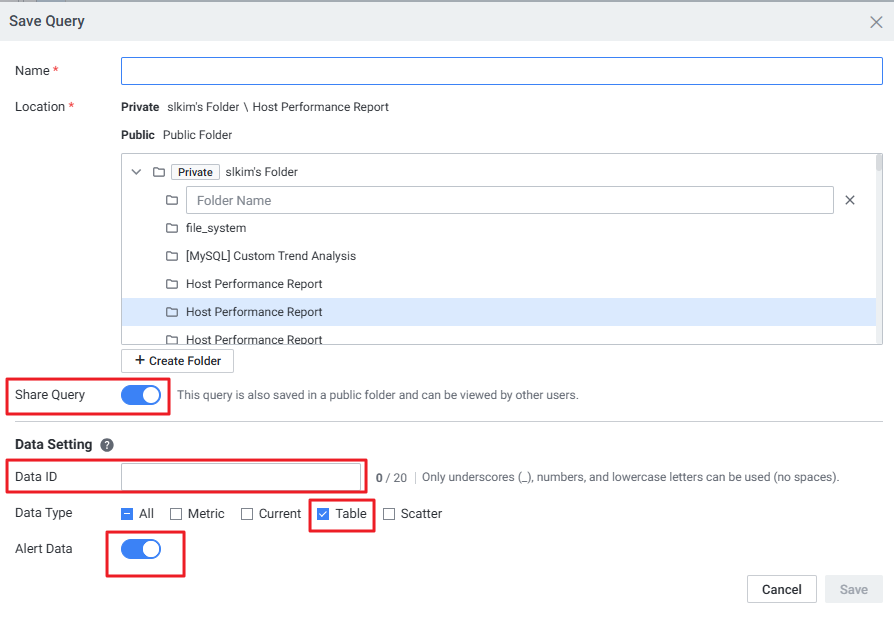This screenshot has height=625, width=894.
Task: Close the Save Query dialog with X
Action: pos(876,21)
